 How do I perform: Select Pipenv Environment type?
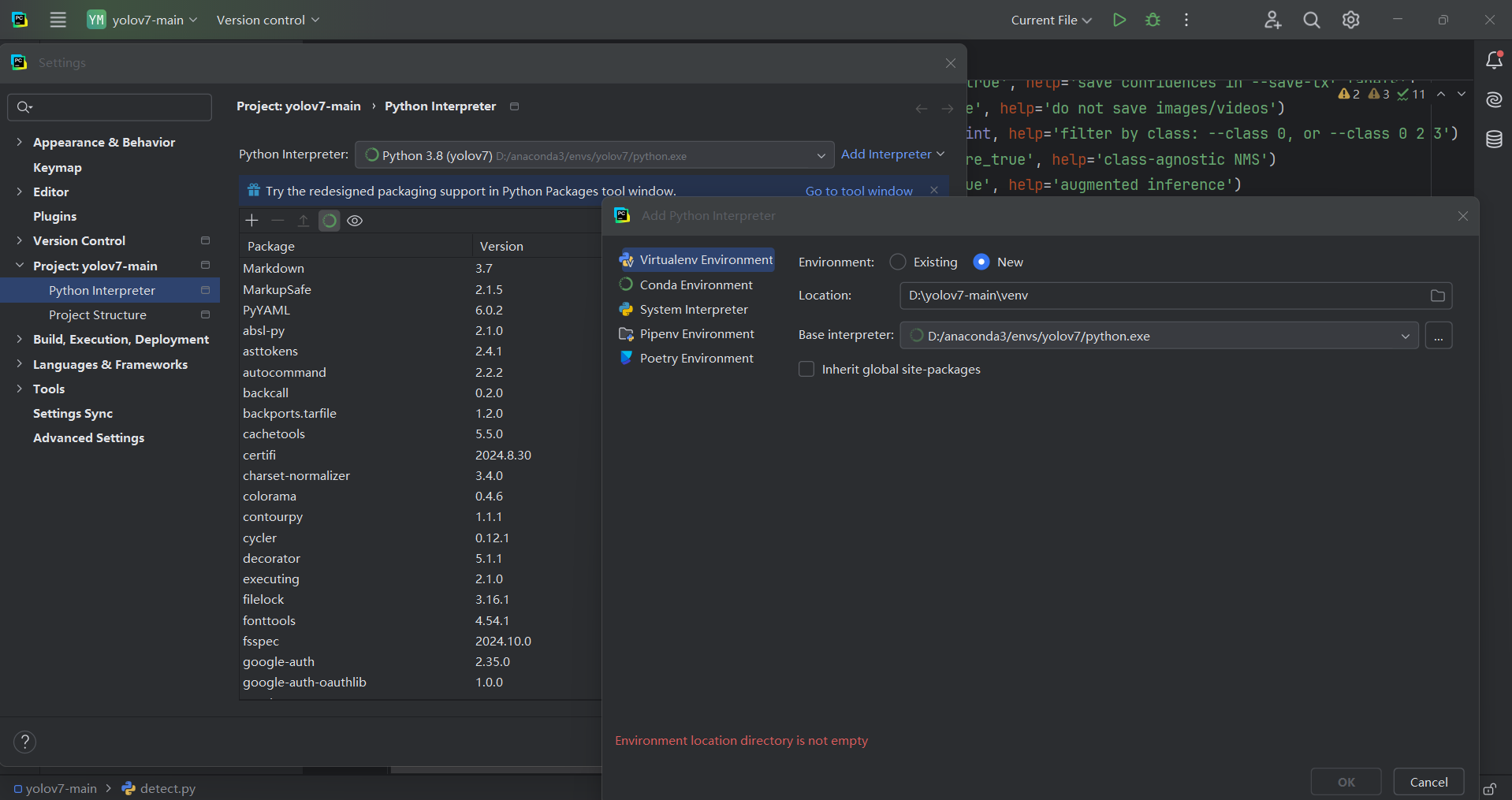[696, 333]
